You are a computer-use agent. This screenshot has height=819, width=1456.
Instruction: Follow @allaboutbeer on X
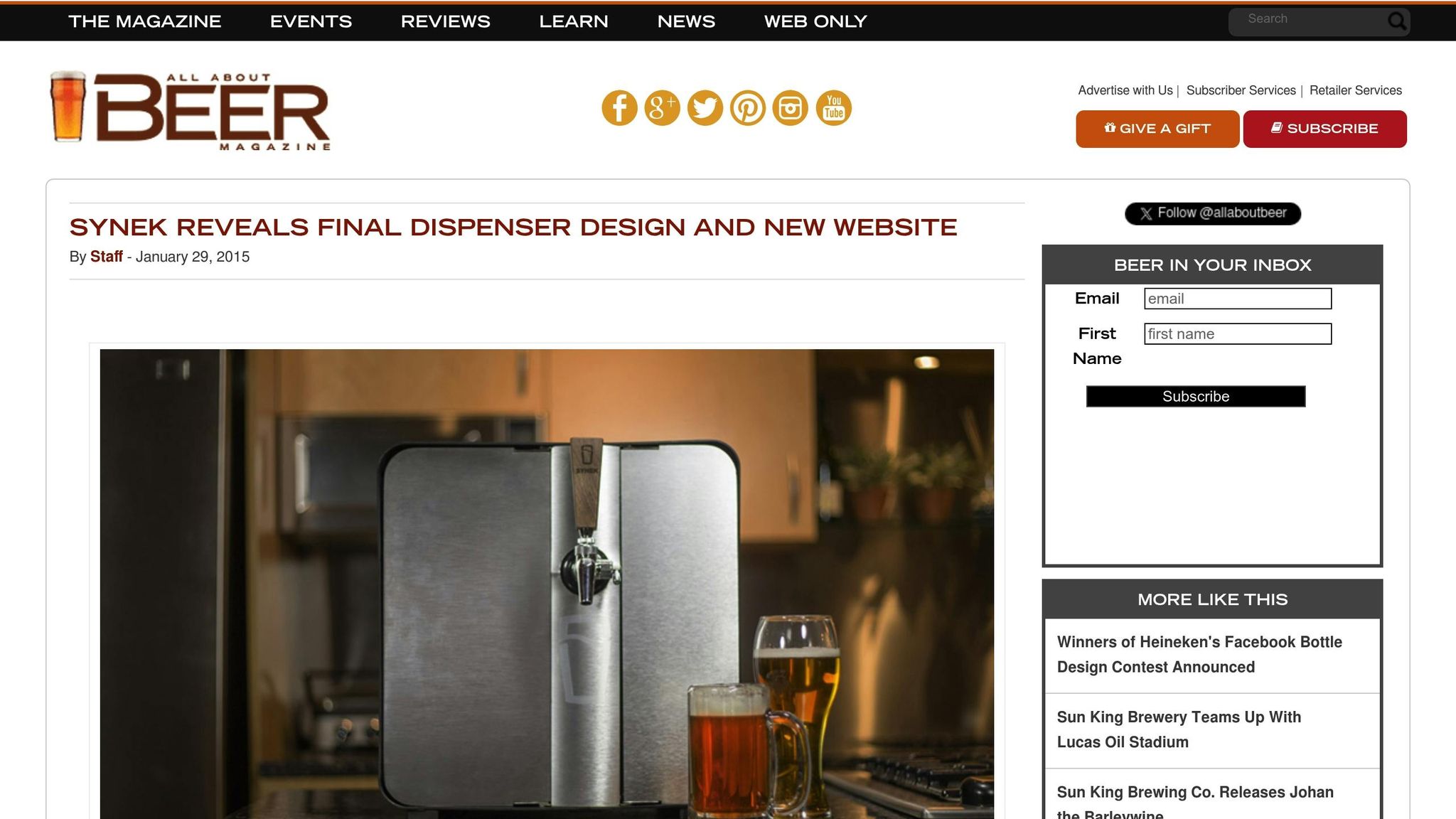(x=1213, y=213)
